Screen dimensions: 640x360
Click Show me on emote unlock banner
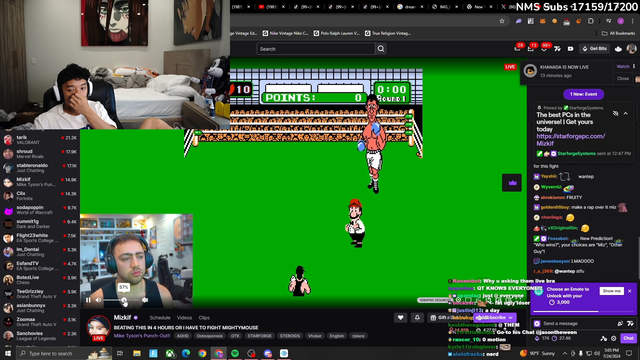click(x=611, y=291)
